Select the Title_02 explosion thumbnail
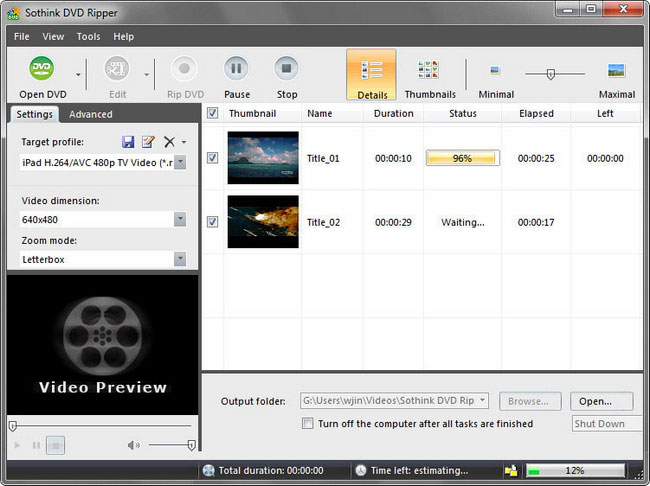 [263, 221]
